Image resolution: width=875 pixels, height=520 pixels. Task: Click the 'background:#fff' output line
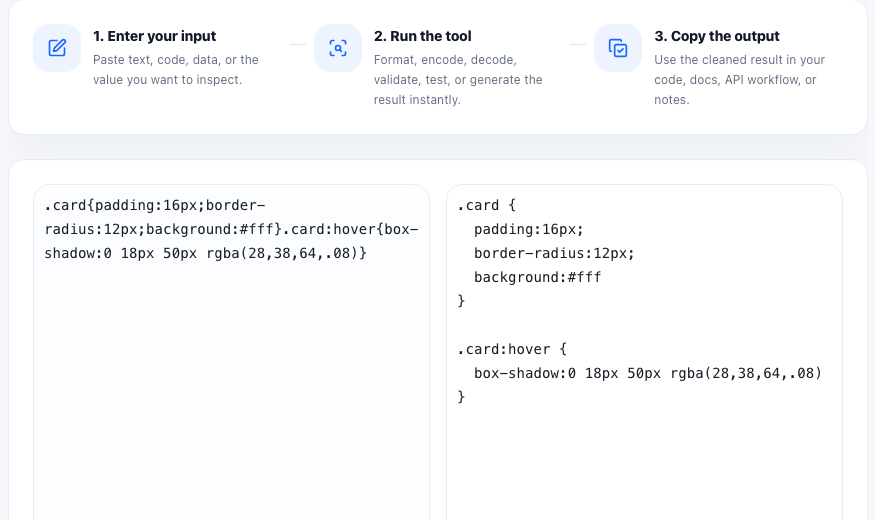click(538, 277)
